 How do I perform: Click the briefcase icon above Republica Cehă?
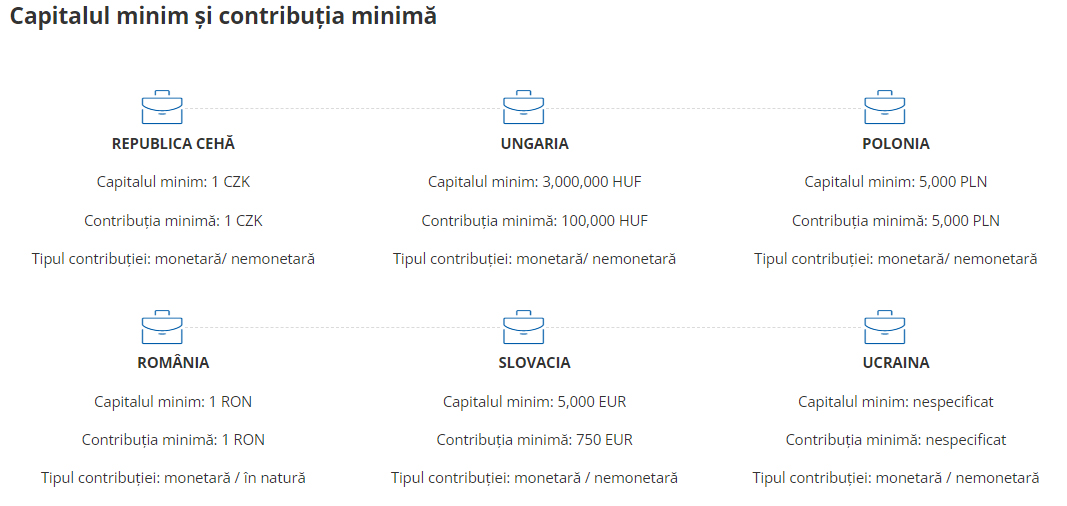pos(162,107)
